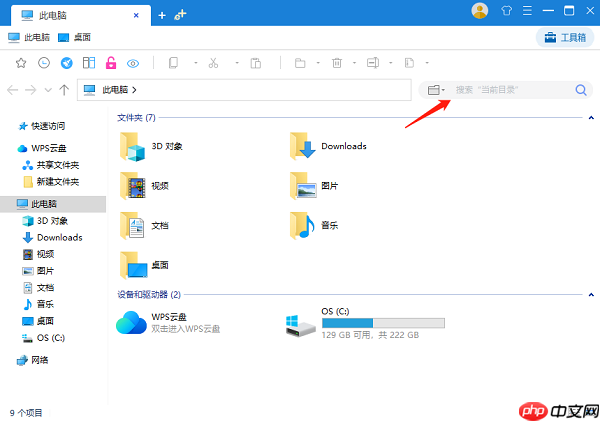Select 文档 in the sidebar

pos(38,288)
